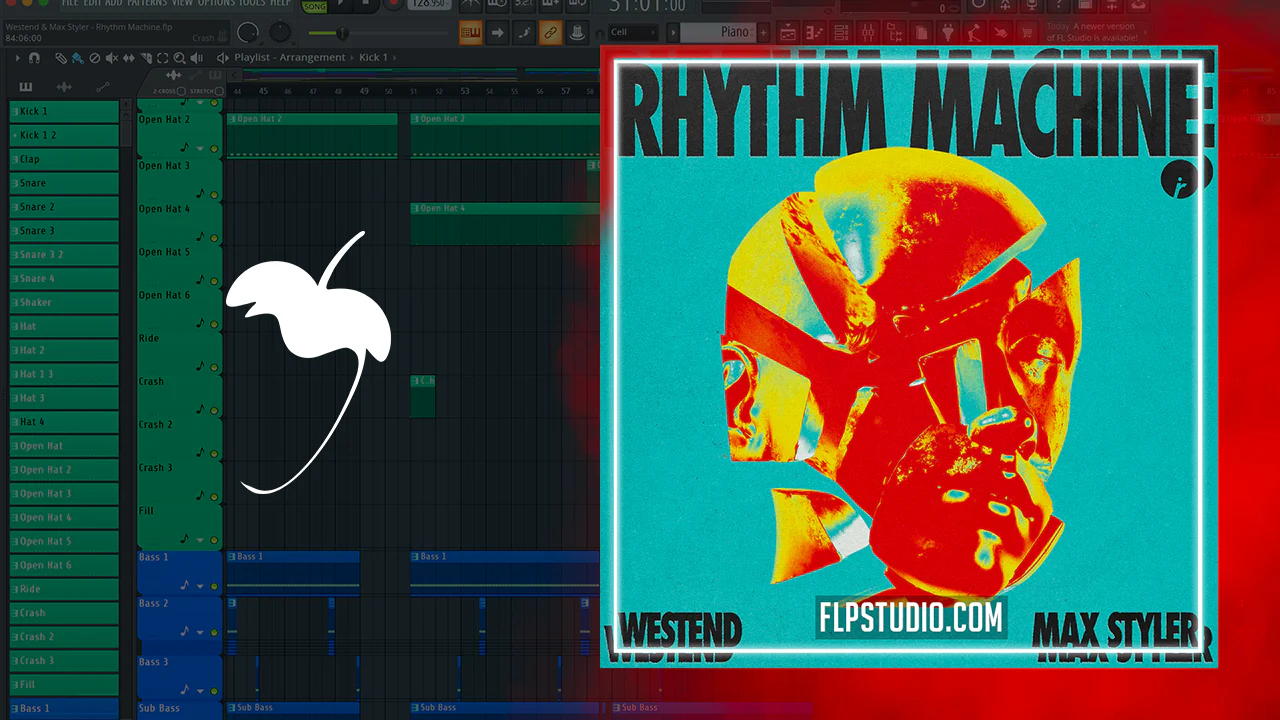Click the Sub Bass track header

click(179, 709)
